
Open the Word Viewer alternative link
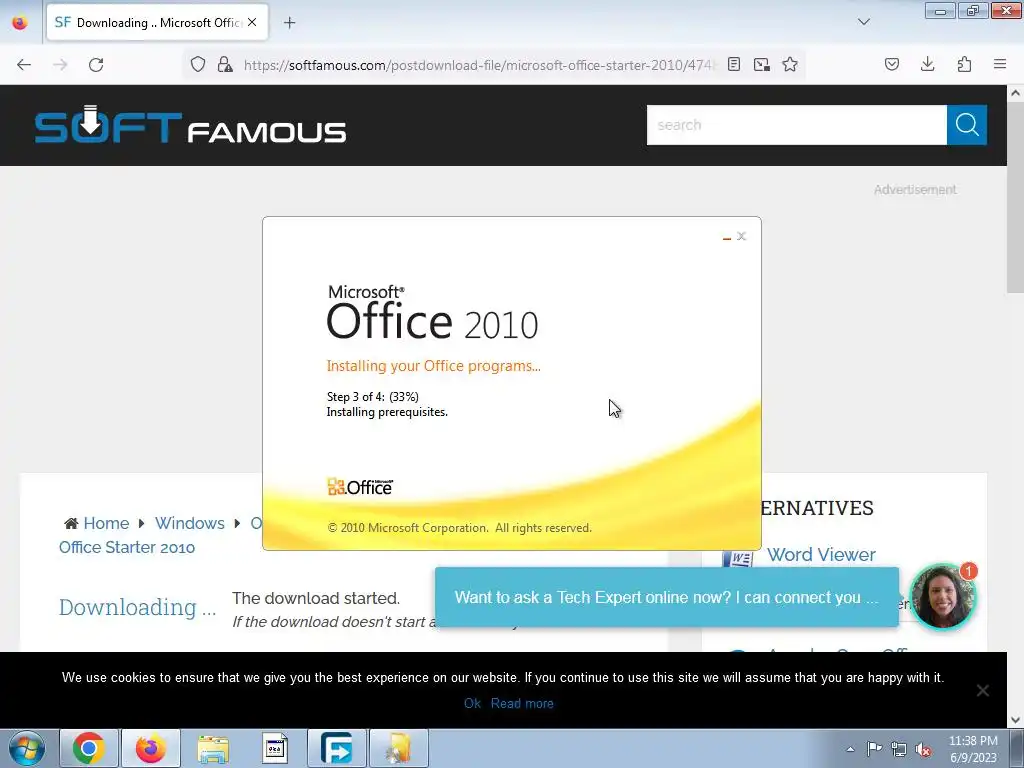[821, 554]
